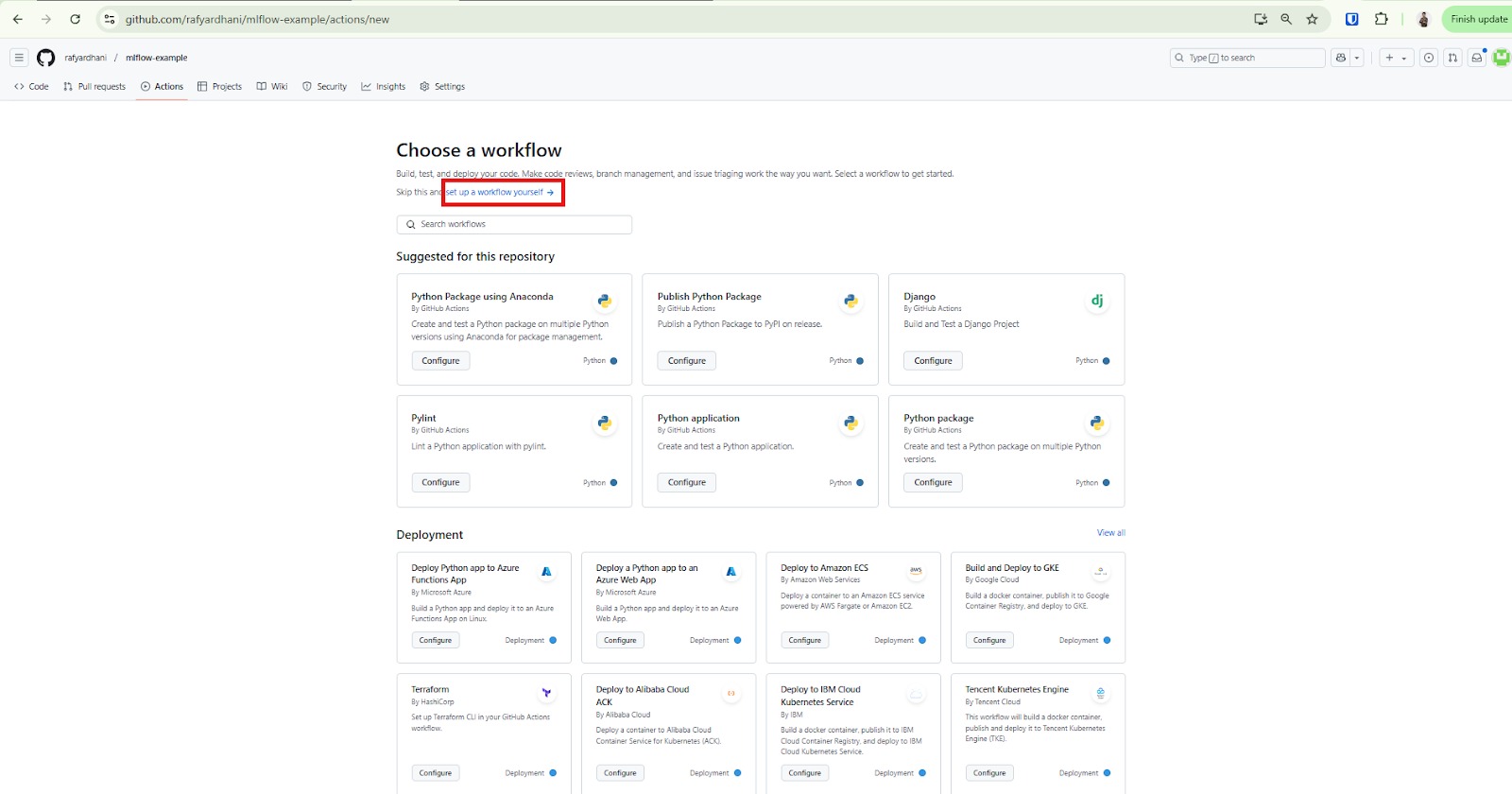The height and width of the screenshot is (794, 1512).
Task: Open the global issues icon in header
Action: [1428, 58]
